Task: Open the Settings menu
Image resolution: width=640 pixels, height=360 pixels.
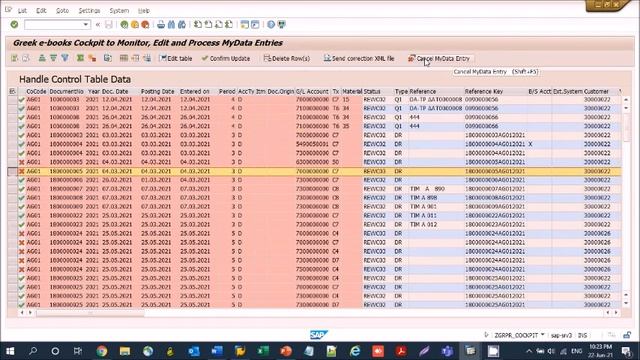Action: pyautogui.click(x=89, y=11)
